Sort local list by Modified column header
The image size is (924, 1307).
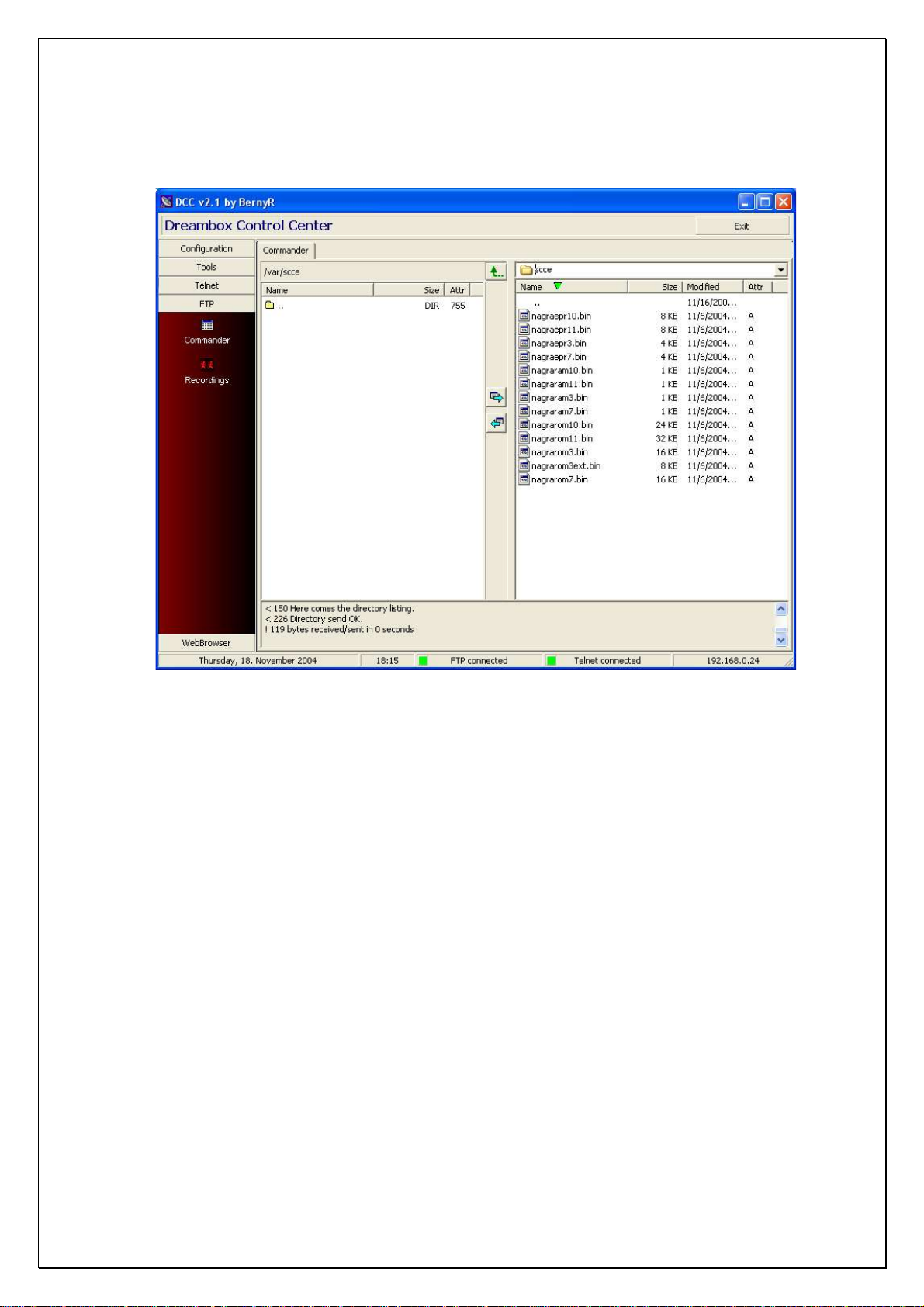click(x=712, y=287)
